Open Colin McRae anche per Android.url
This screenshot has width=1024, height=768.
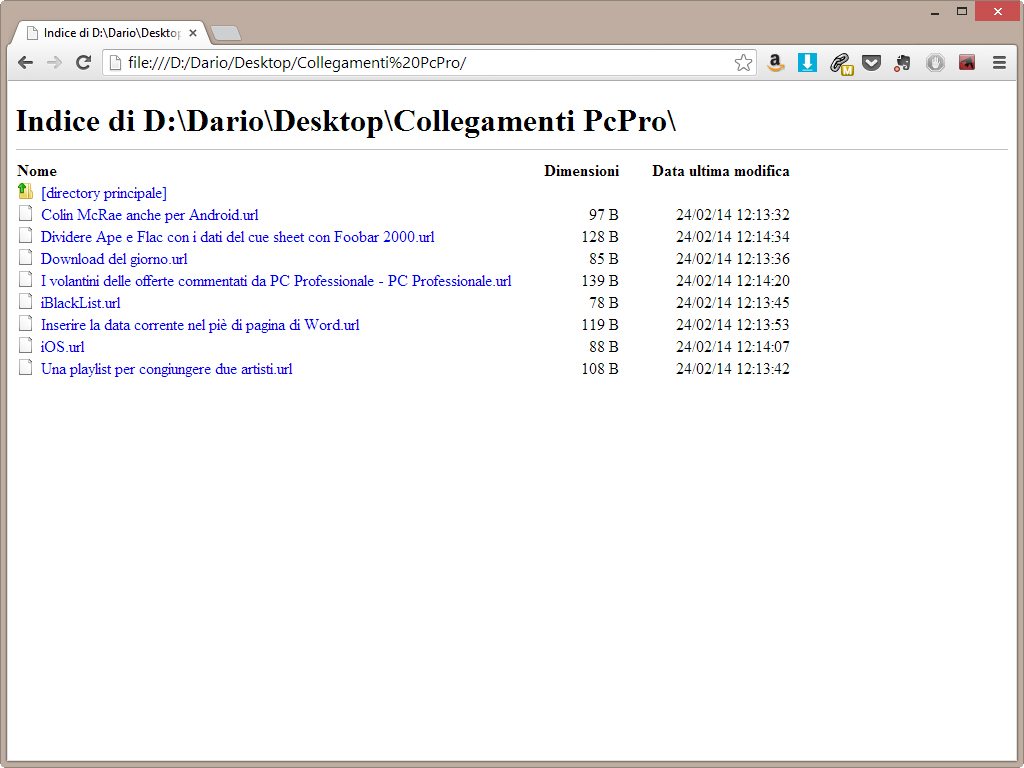tap(150, 215)
